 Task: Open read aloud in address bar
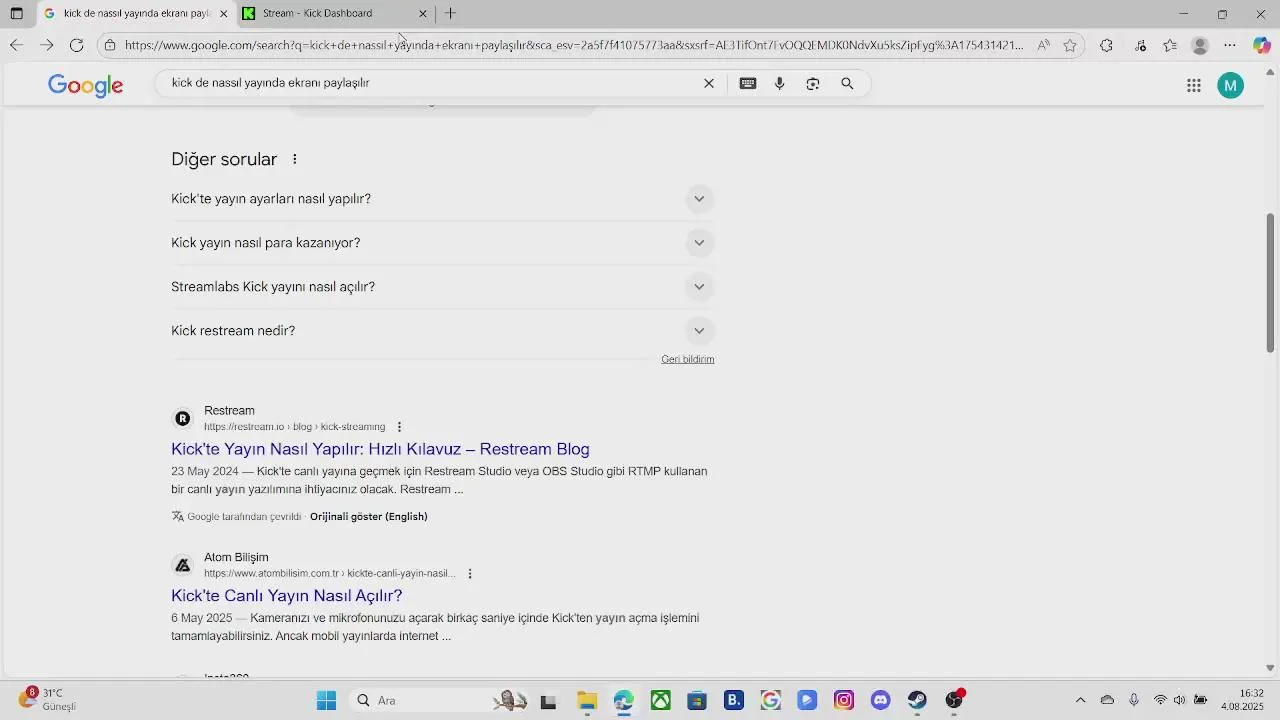pos(1043,45)
